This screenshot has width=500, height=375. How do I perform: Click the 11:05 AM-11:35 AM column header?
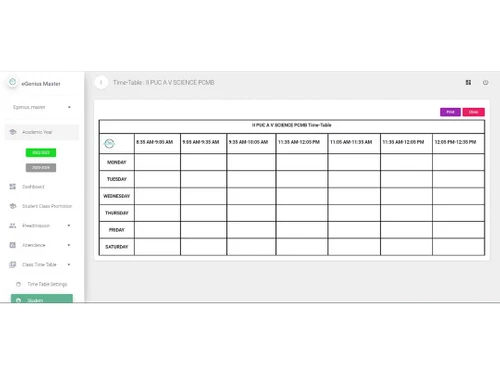click(354, 143)
